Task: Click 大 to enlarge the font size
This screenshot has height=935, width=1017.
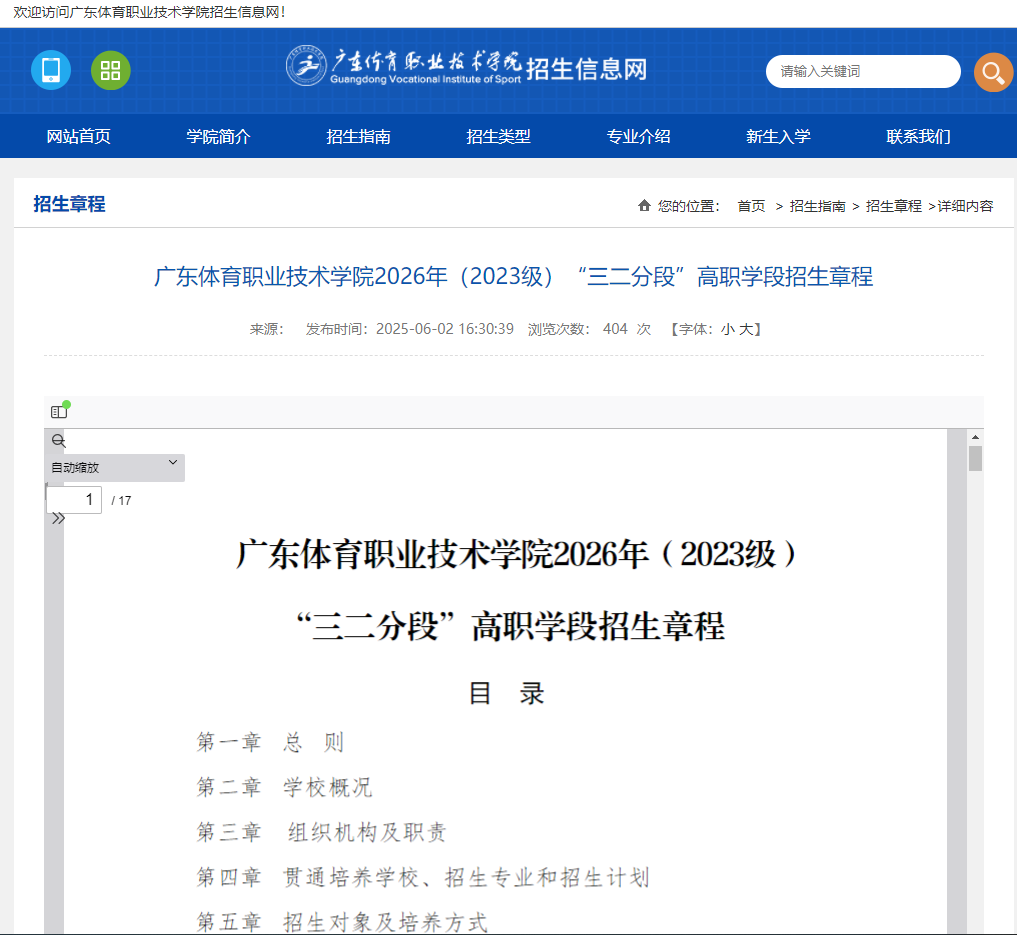Action: point(748,328)
